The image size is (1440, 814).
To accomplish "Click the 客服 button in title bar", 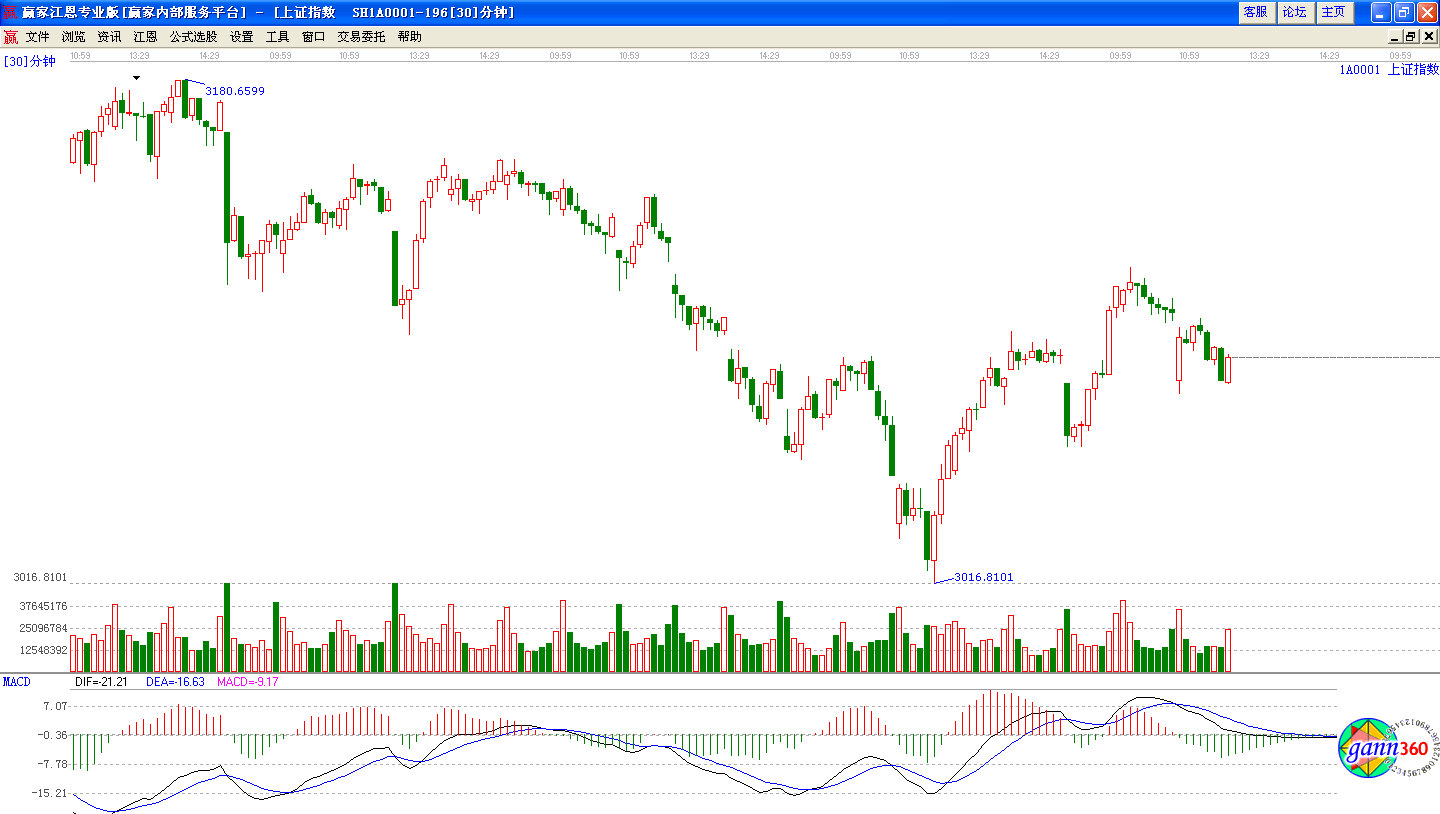I will [1255, 12].
